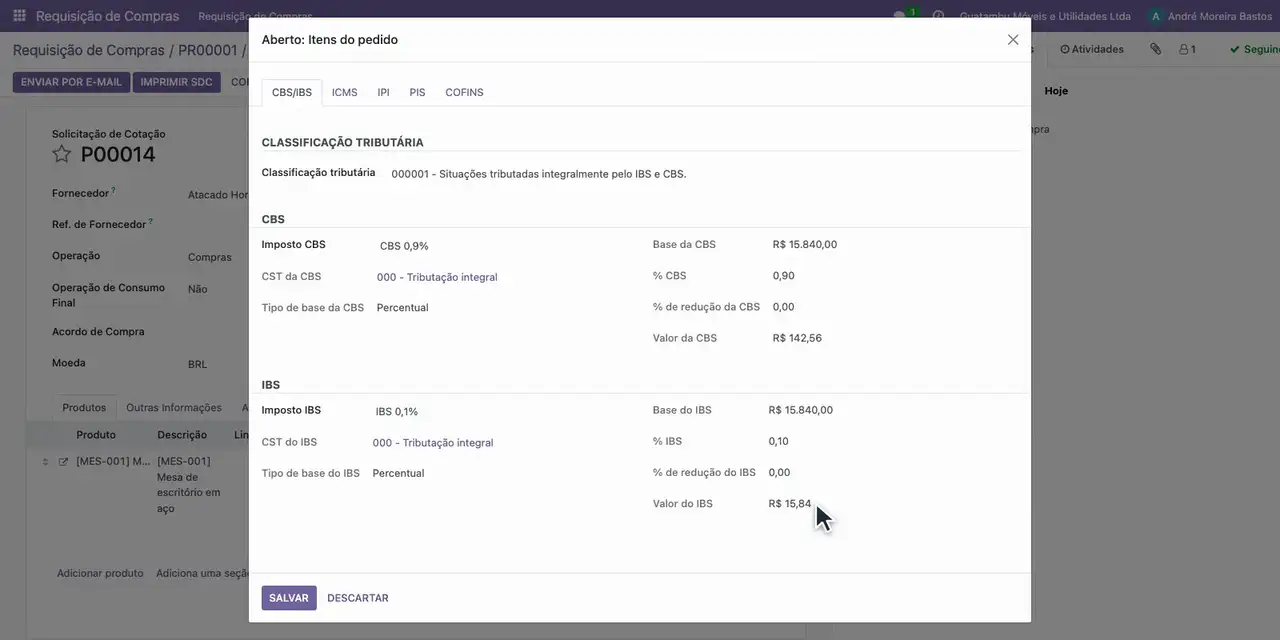Click the Descartar button
The width and height of the screenshot is (1280, 640).
(358, 598)
